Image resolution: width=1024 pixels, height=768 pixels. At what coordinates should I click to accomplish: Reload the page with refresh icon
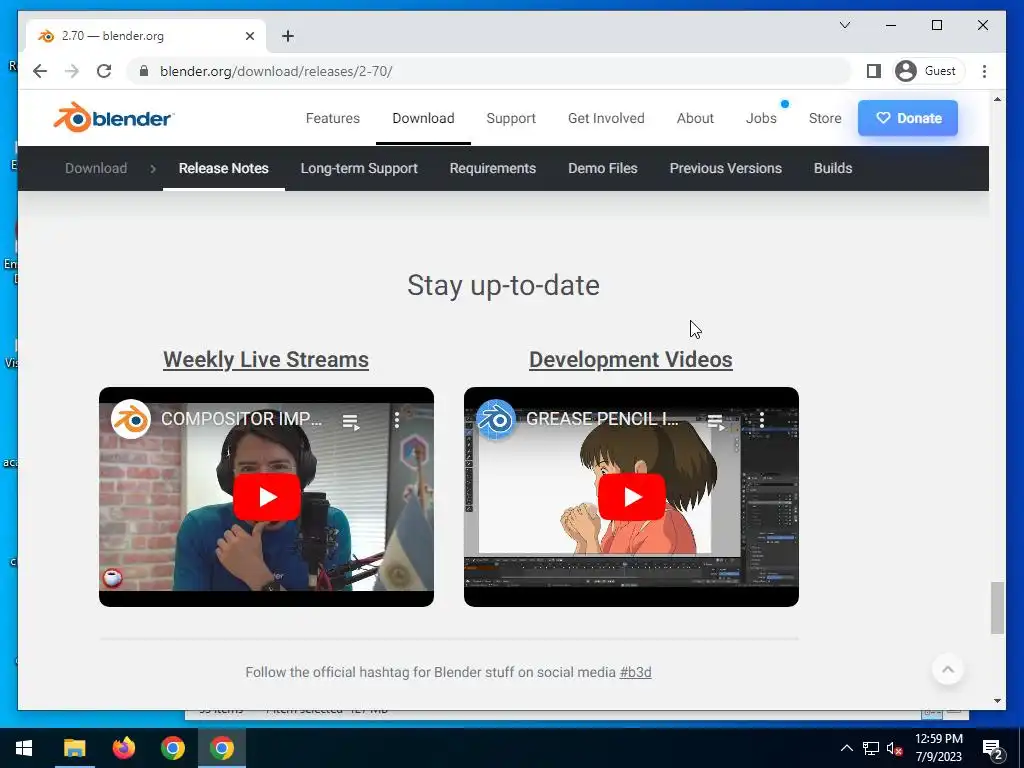[104, 71]
